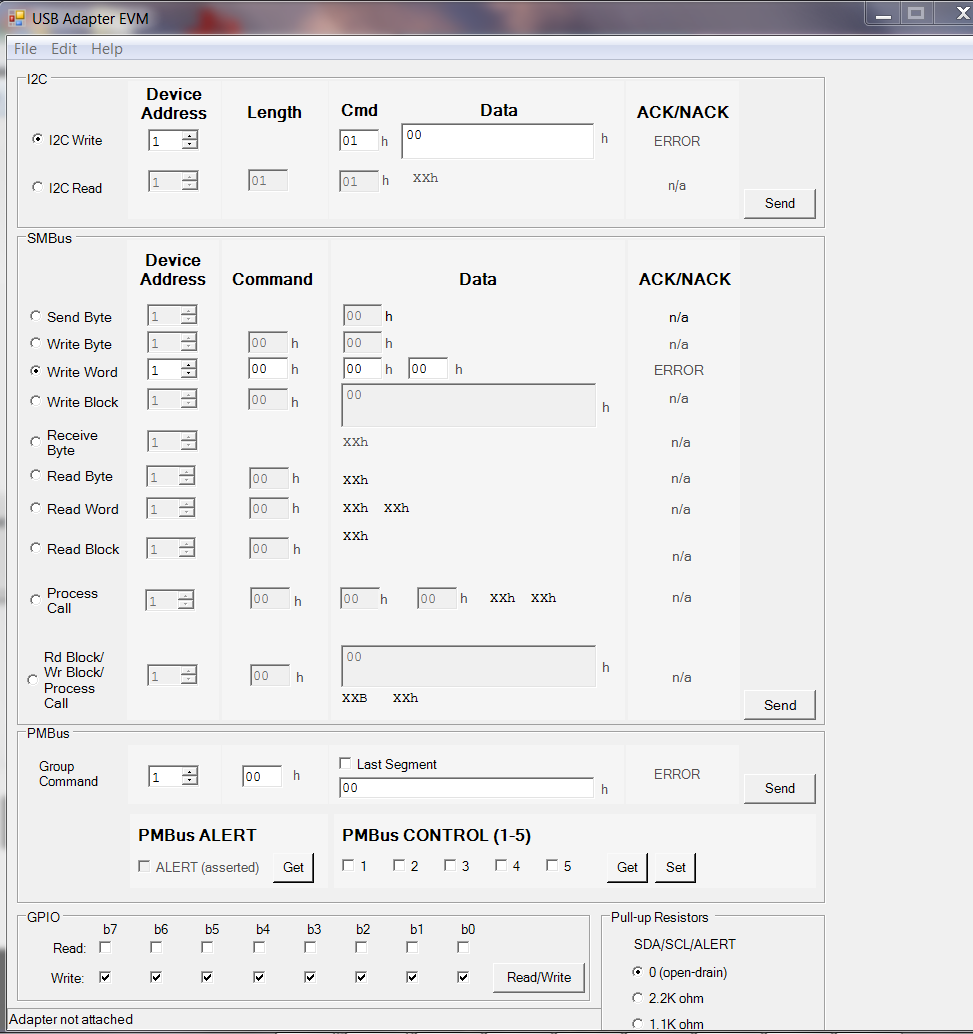Select 1.1K ohm pull-up resistor
Viewport: 973px width, 1034px height.
[637, 1023]
